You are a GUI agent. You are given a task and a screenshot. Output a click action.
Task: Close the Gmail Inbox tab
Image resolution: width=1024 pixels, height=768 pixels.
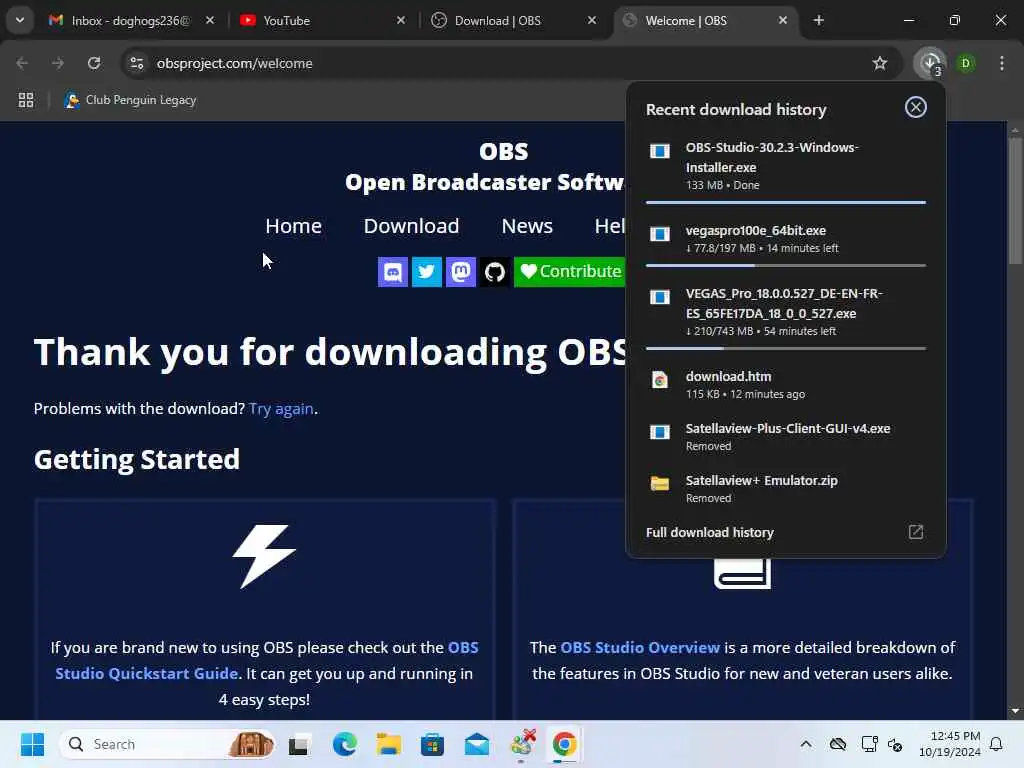(x=210, y=21)
